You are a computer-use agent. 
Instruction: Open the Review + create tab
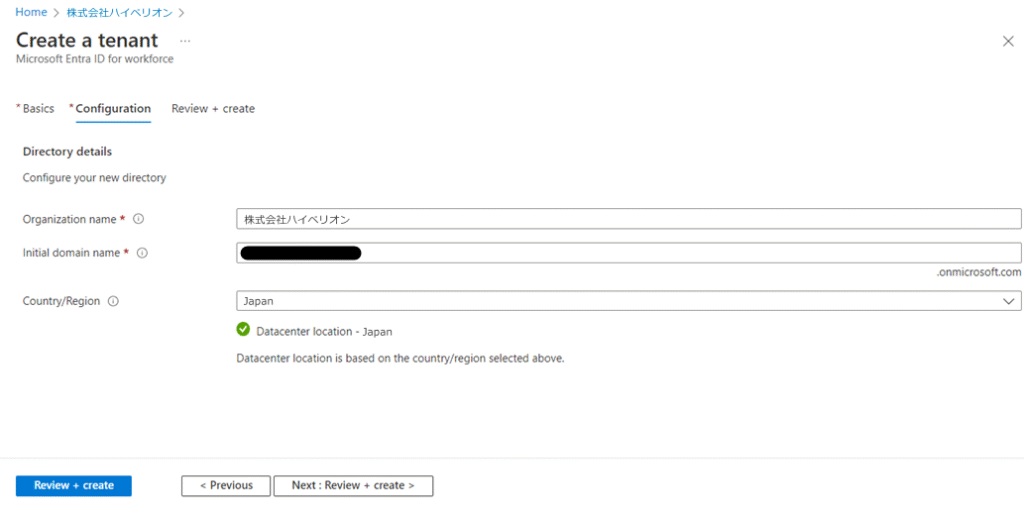213,109
